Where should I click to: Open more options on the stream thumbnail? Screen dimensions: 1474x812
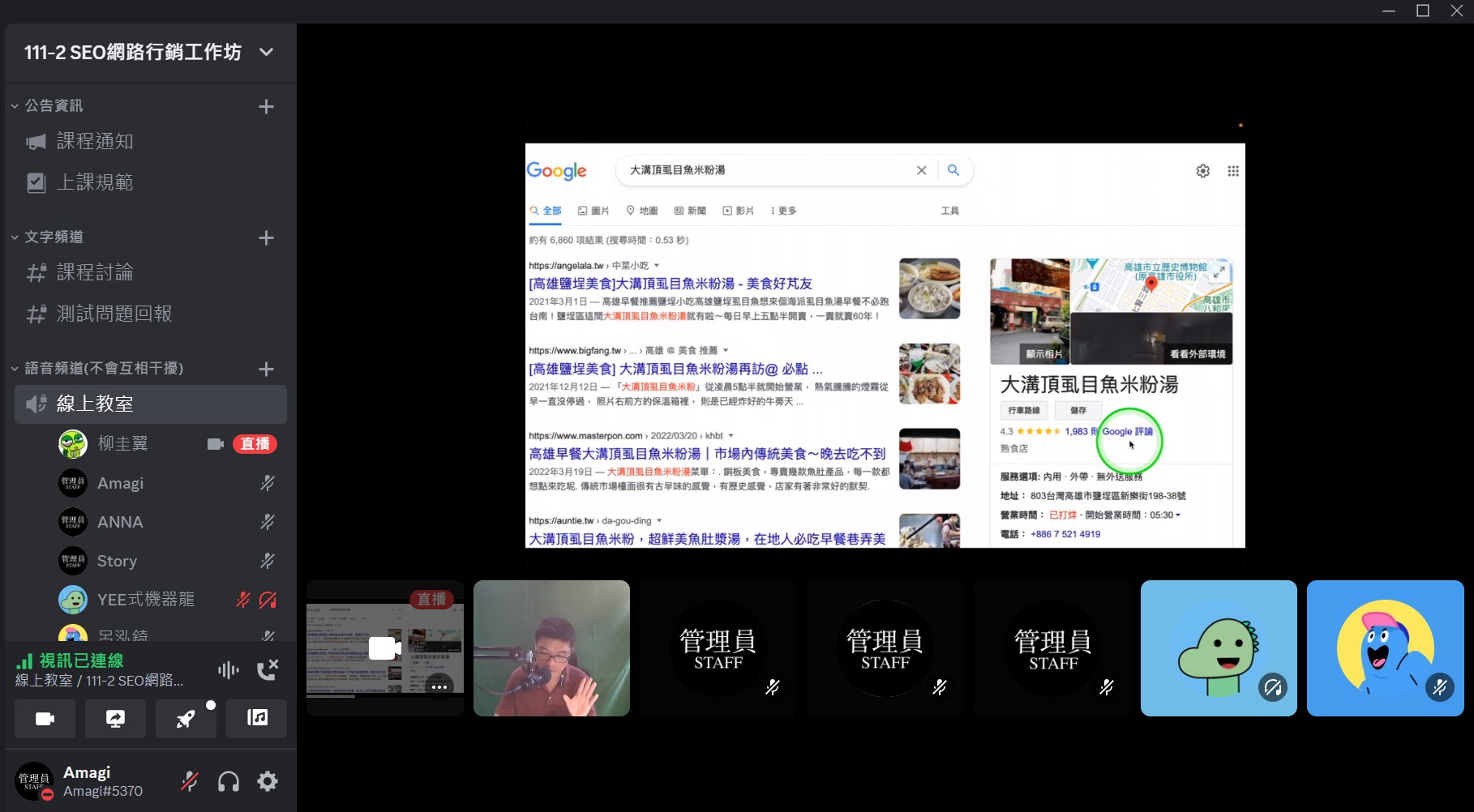(x=439, y=687)
